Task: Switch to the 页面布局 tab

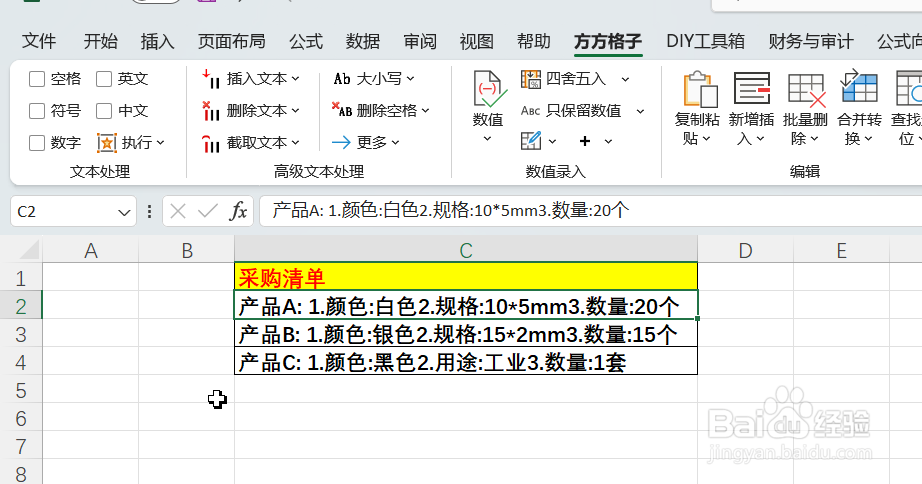Action: coord(232,41)
